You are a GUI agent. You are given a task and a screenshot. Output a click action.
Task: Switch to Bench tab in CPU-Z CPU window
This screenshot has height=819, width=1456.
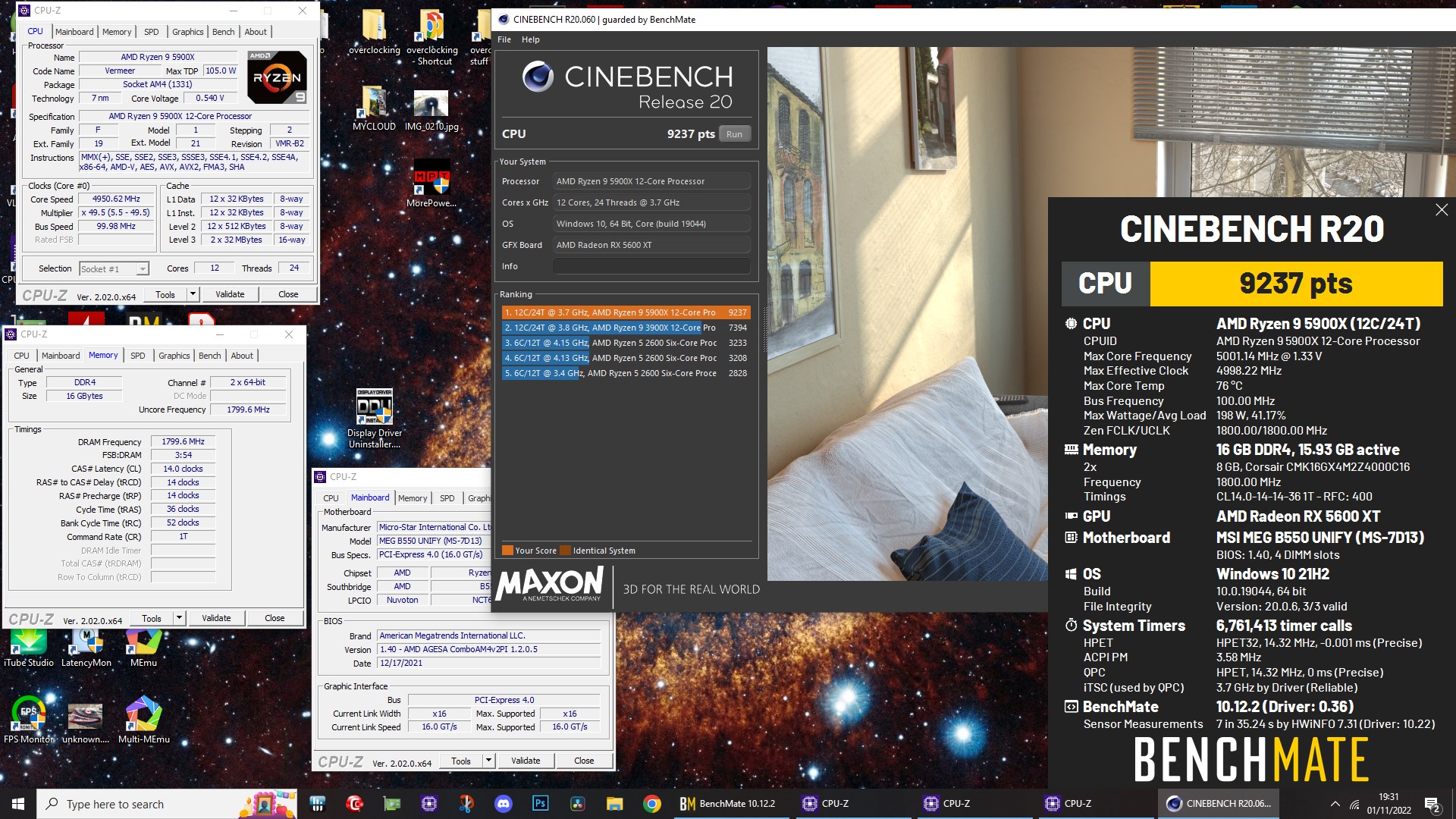click(x=223, y=32)
